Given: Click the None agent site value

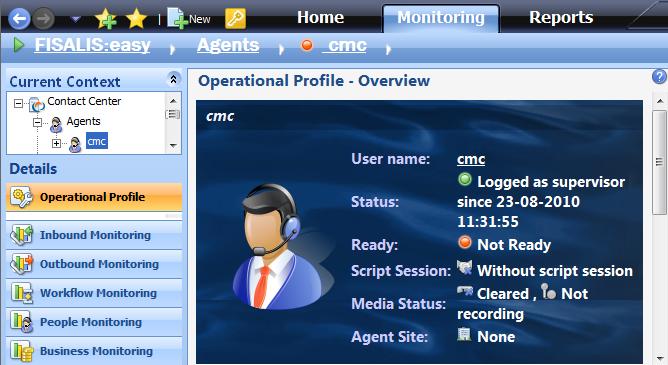Looking at the screenshot, I should point(496,336).
